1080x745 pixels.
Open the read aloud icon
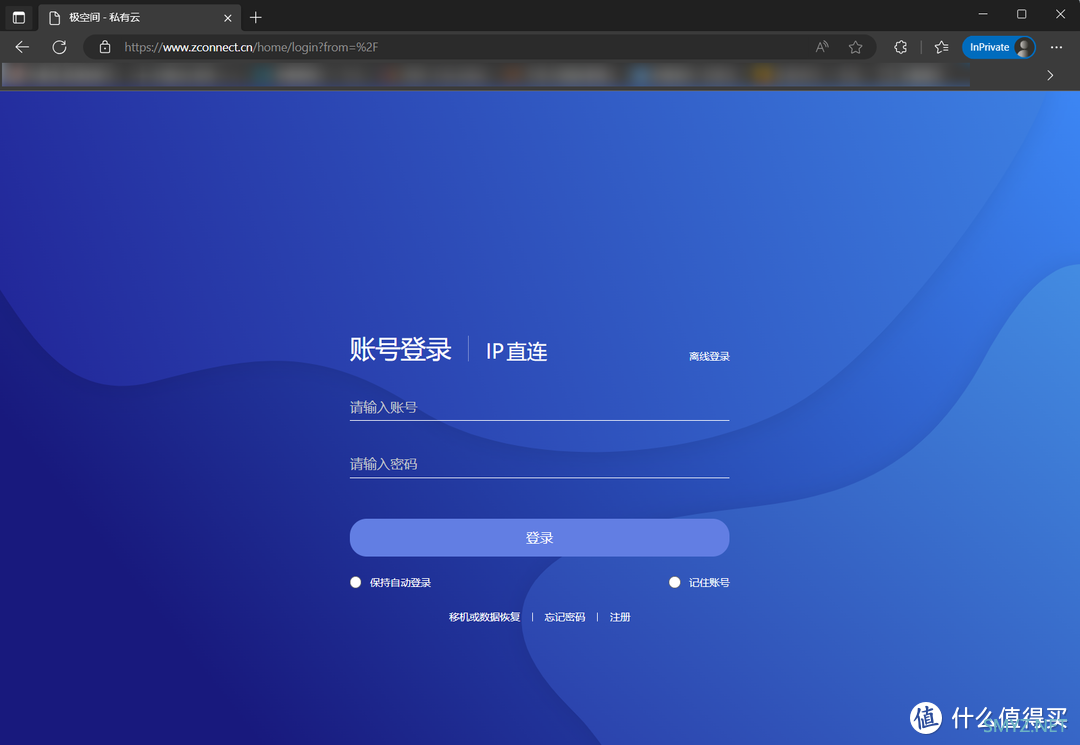[822, 47]
